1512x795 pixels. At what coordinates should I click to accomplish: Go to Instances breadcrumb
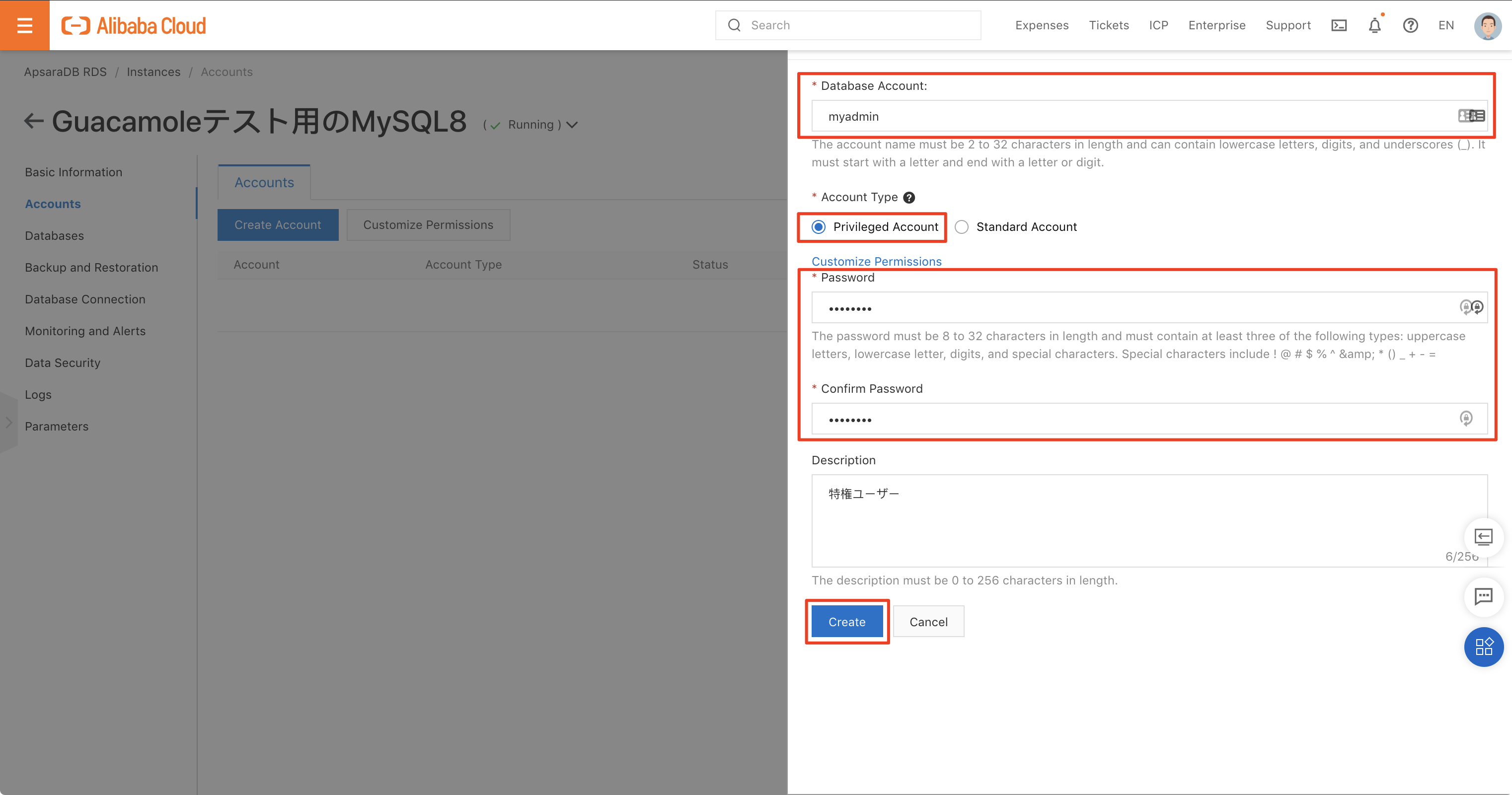[154, 72]
